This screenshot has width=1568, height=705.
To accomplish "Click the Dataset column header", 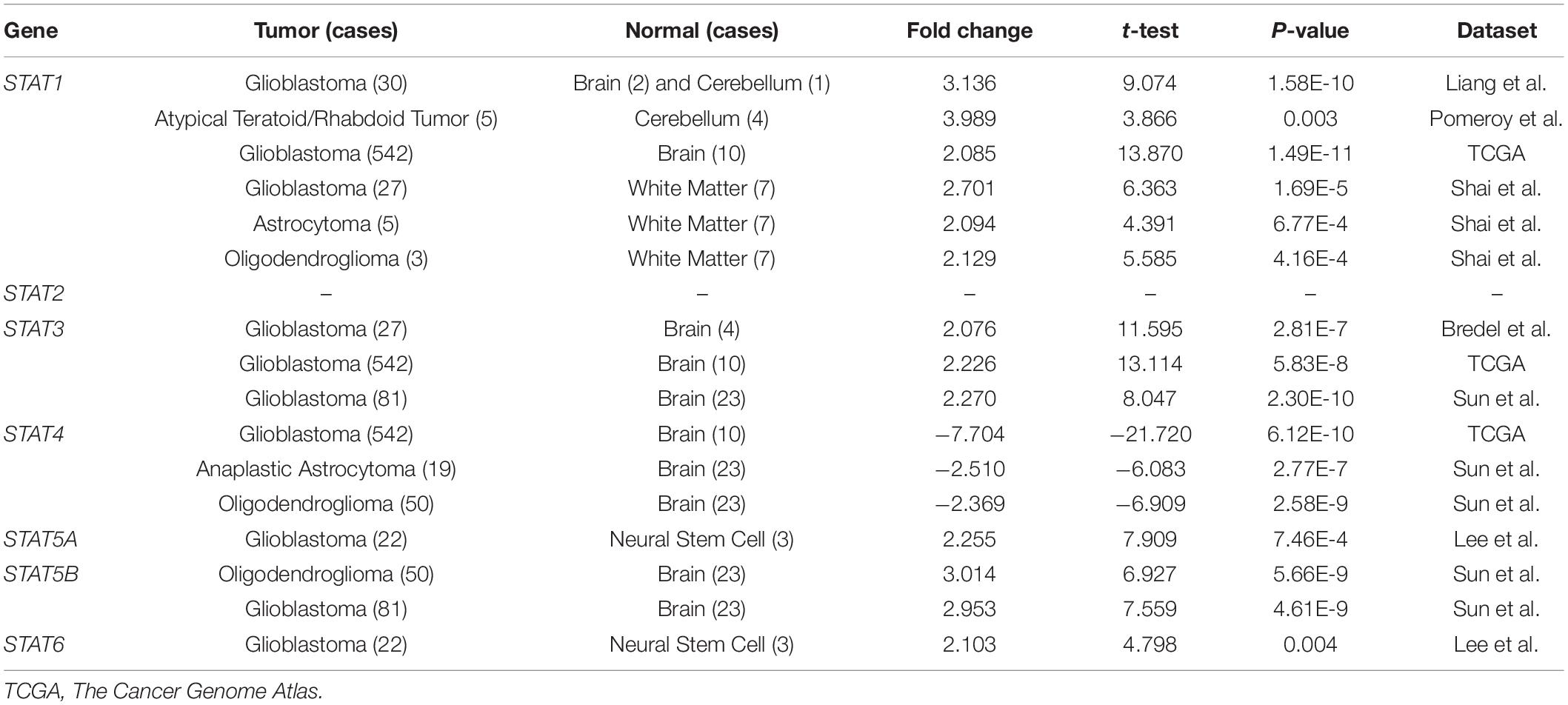I will (1496, 30).
